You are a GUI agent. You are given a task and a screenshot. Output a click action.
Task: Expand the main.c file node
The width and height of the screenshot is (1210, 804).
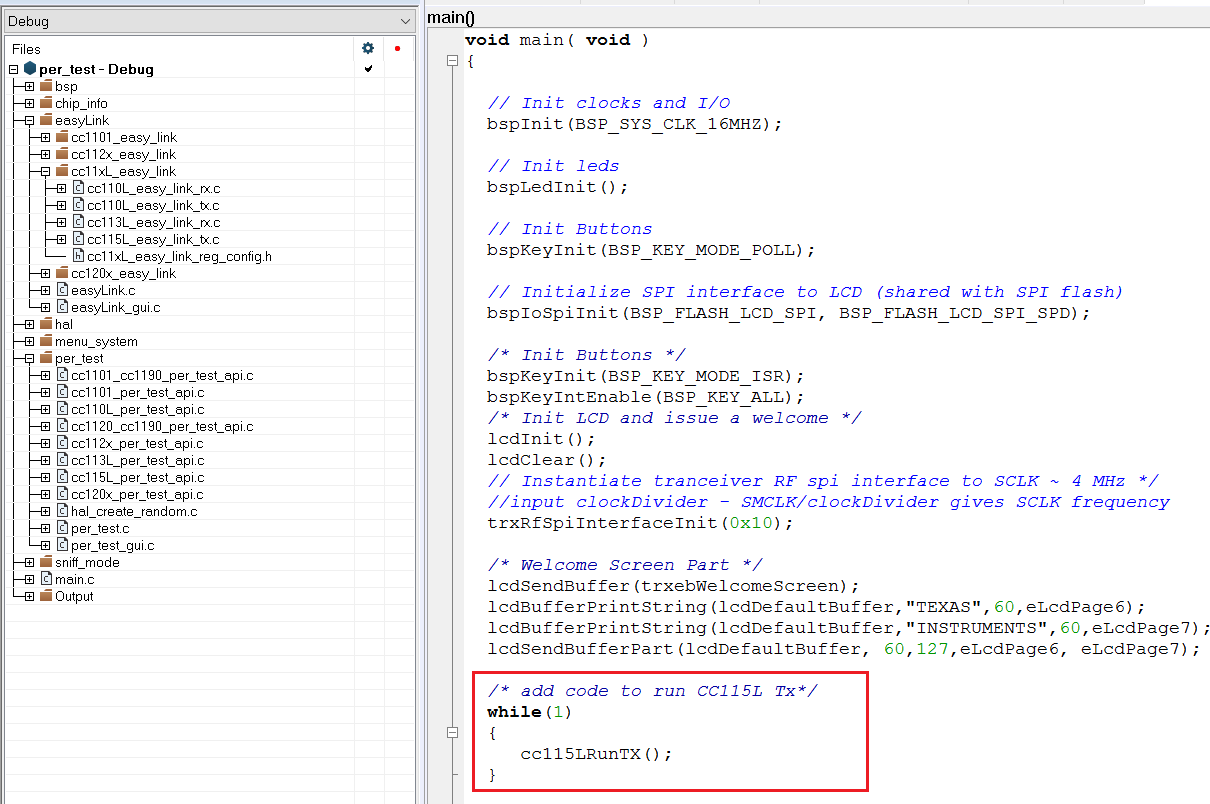tap(30, 579)
